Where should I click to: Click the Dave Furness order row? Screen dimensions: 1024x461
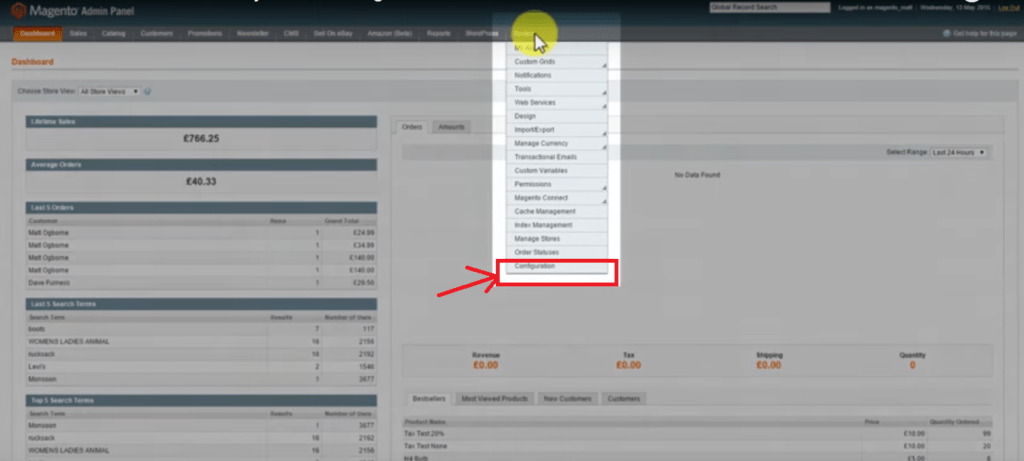(x=201, y=283)
